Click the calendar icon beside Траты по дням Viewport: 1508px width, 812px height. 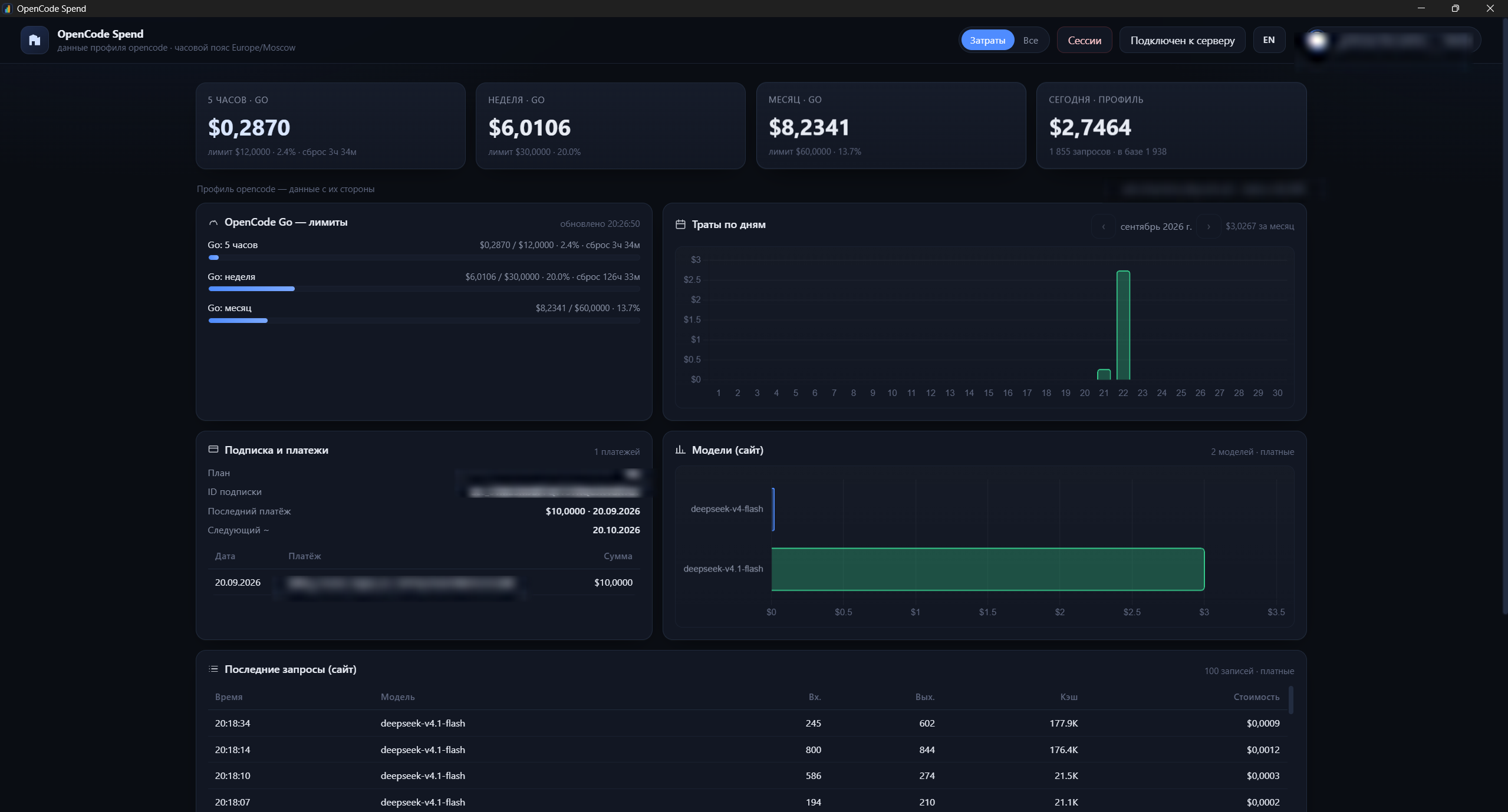tap(680, 225)
